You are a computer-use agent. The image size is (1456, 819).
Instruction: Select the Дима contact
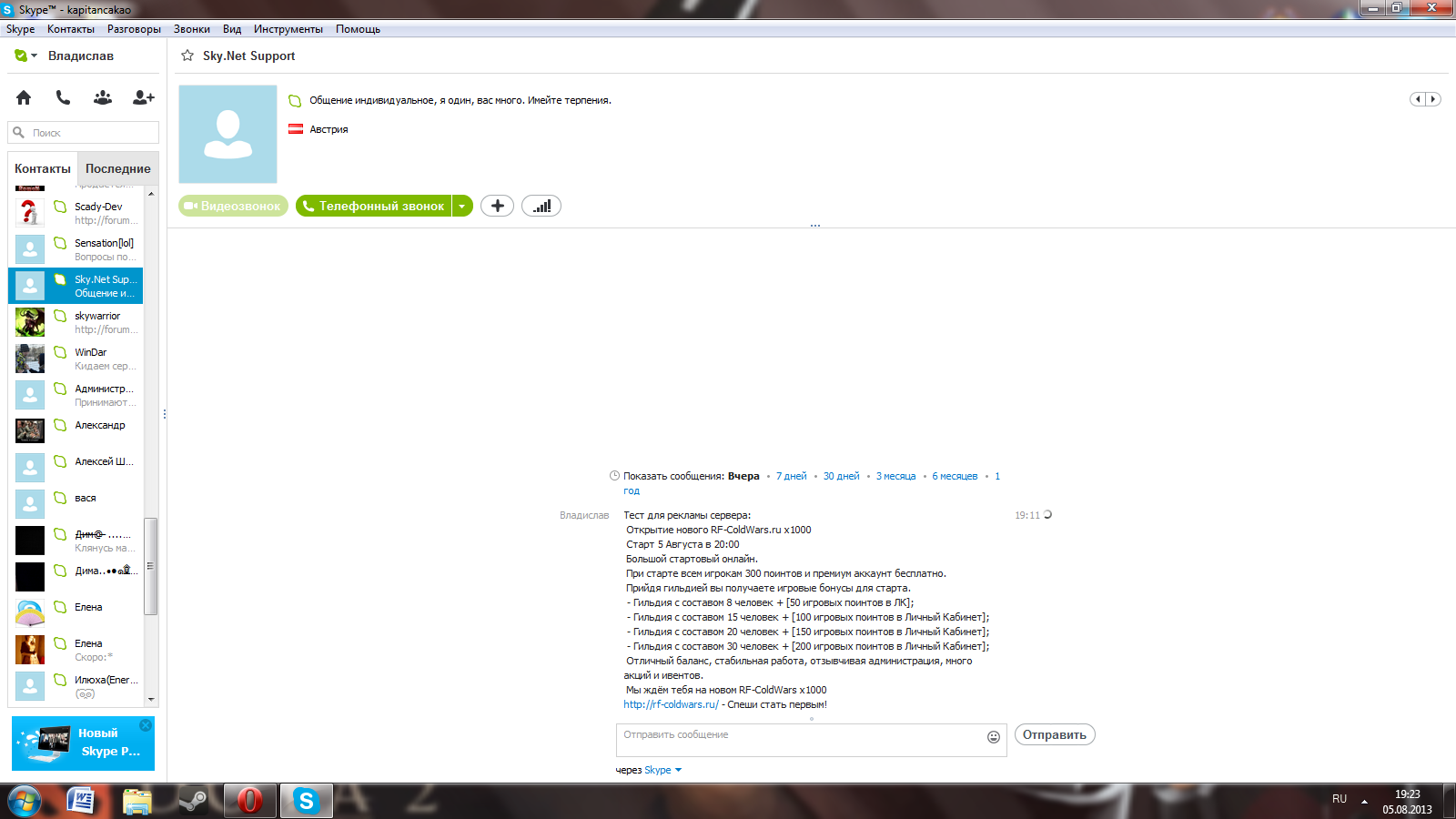point(76,577)
